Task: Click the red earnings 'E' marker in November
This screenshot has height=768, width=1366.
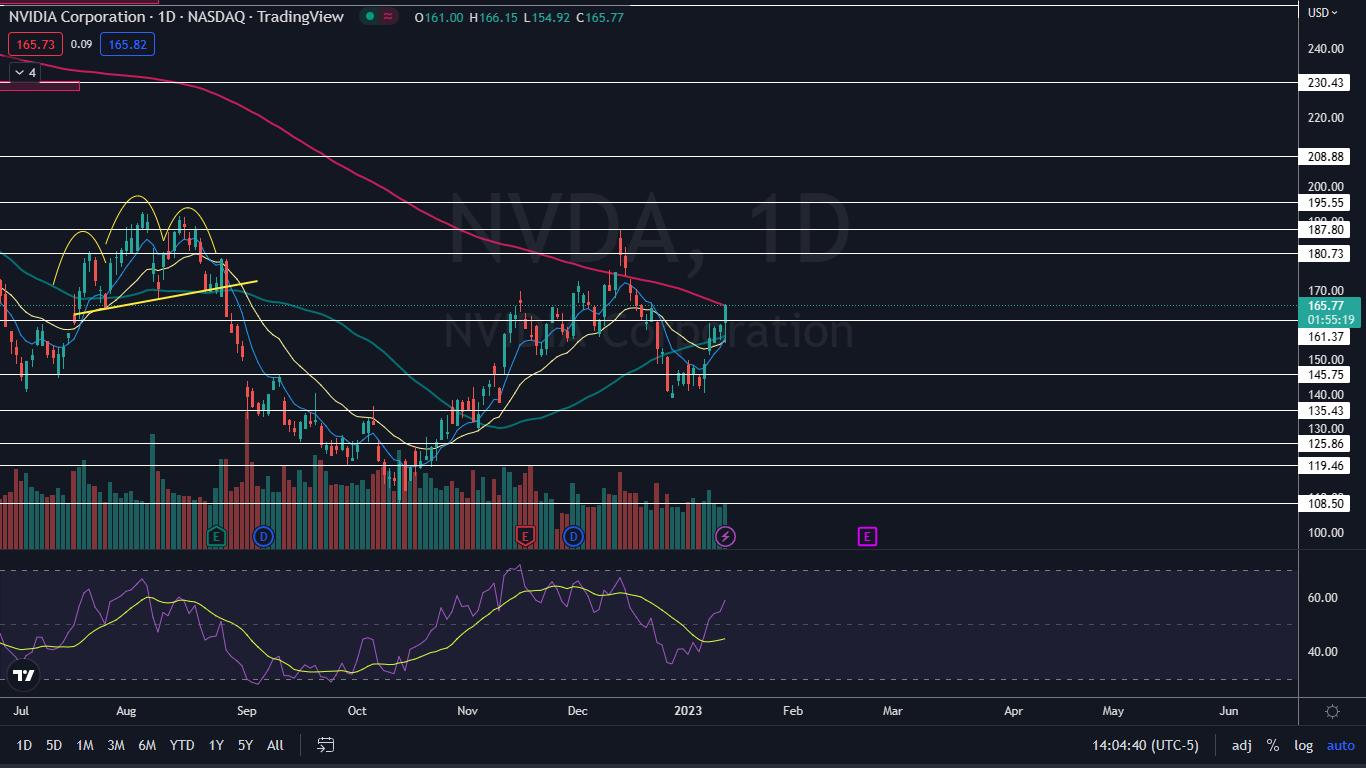Action: click(x=525, y=537)
